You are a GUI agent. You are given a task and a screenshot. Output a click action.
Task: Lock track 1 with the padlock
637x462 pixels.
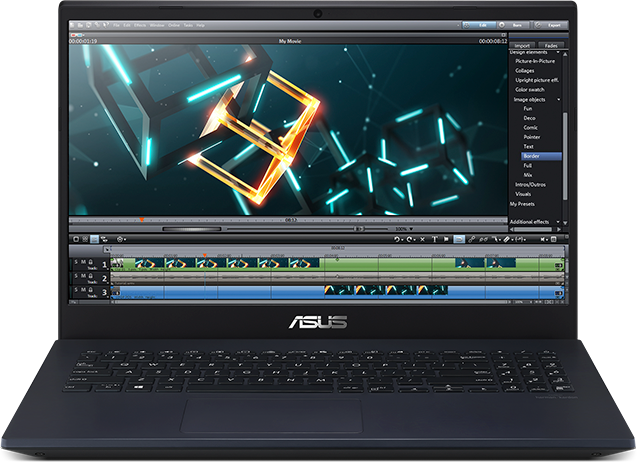(91, 262)
